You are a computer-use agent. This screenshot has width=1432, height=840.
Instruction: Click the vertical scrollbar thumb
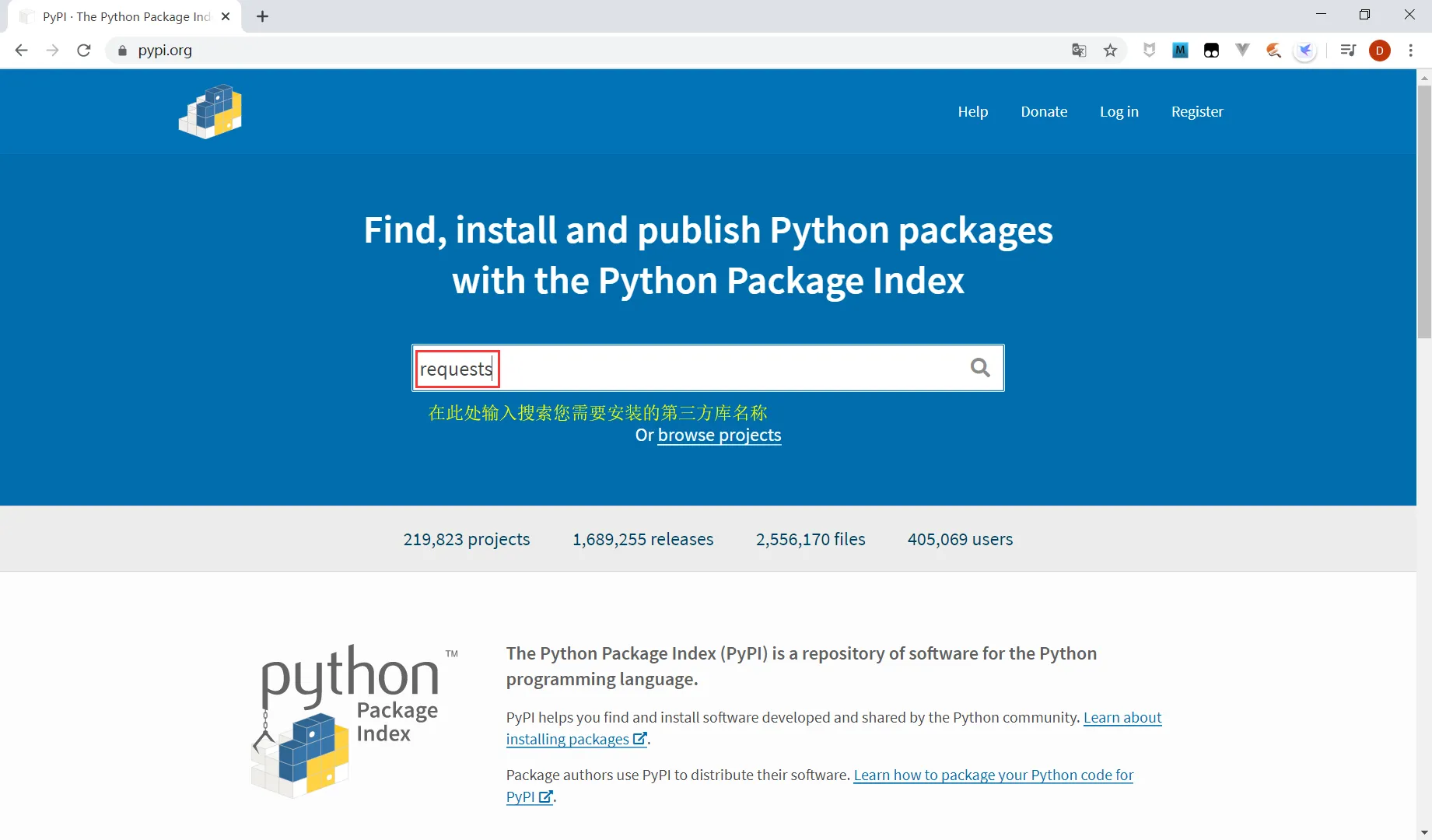[x=1424, y=212]
